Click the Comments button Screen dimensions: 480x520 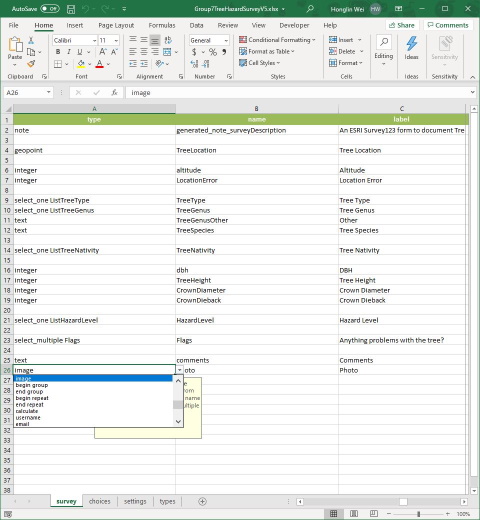click(x=448, y=25)
